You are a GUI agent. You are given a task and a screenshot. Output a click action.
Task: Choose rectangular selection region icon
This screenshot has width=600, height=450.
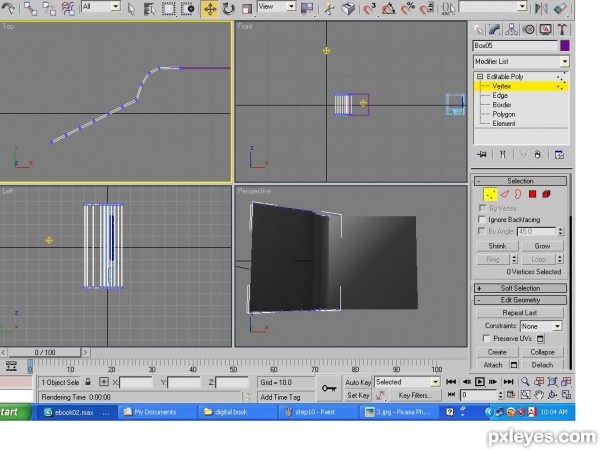tap(168, 8)
